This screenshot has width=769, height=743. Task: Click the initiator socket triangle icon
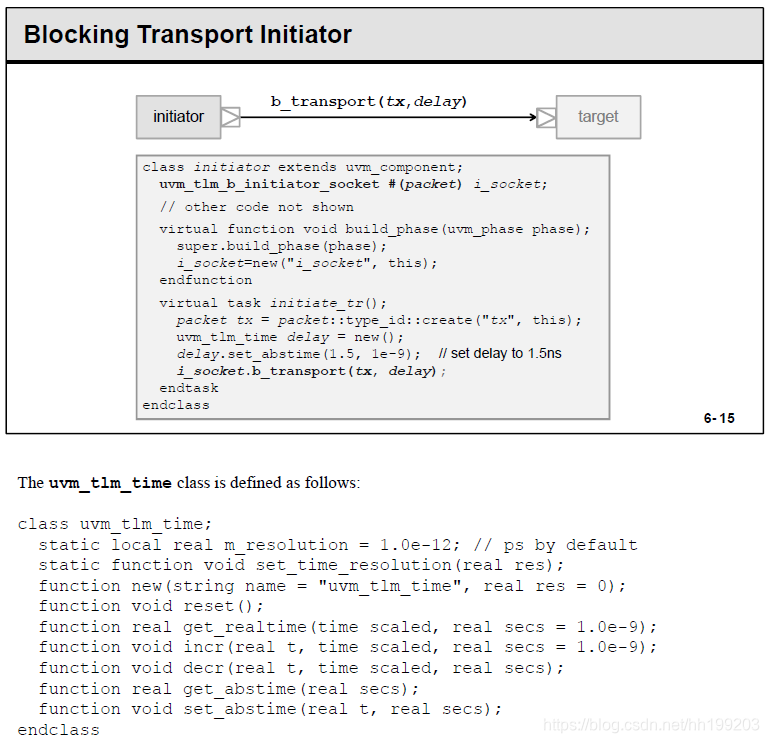pyautogui.click(x=231, y=117)
